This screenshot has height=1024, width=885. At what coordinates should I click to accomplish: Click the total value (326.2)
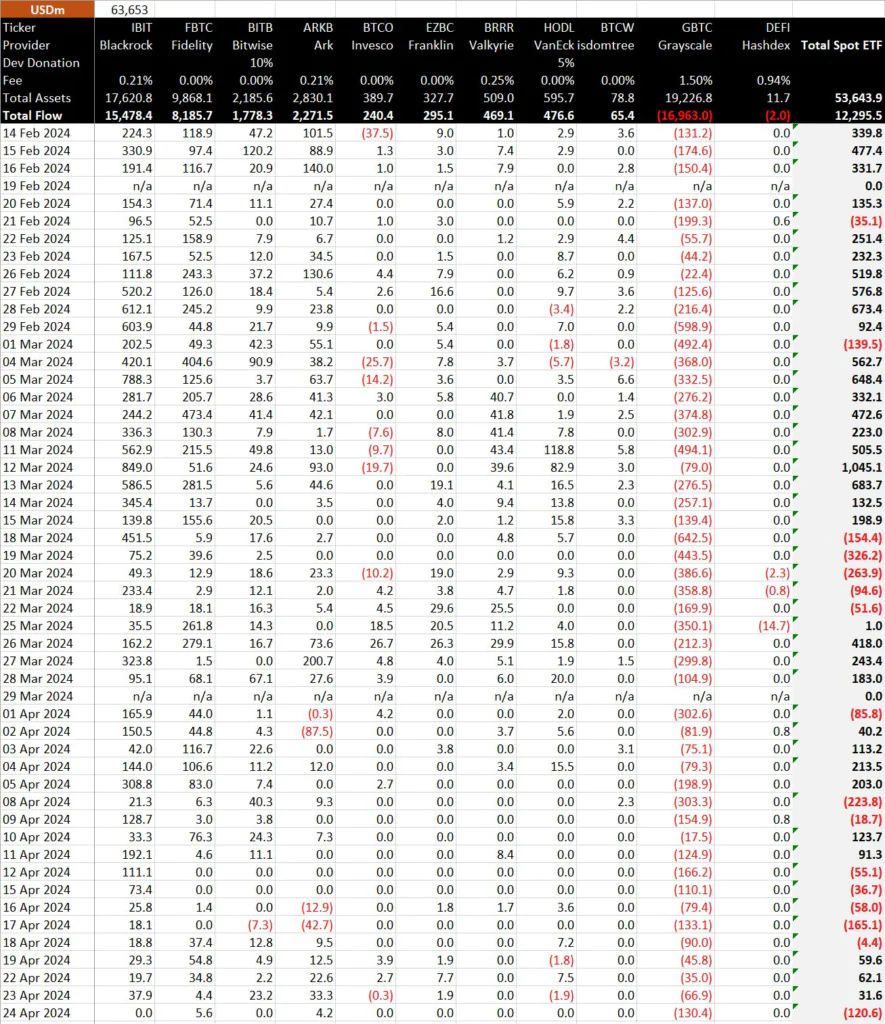tap(862, 556)
